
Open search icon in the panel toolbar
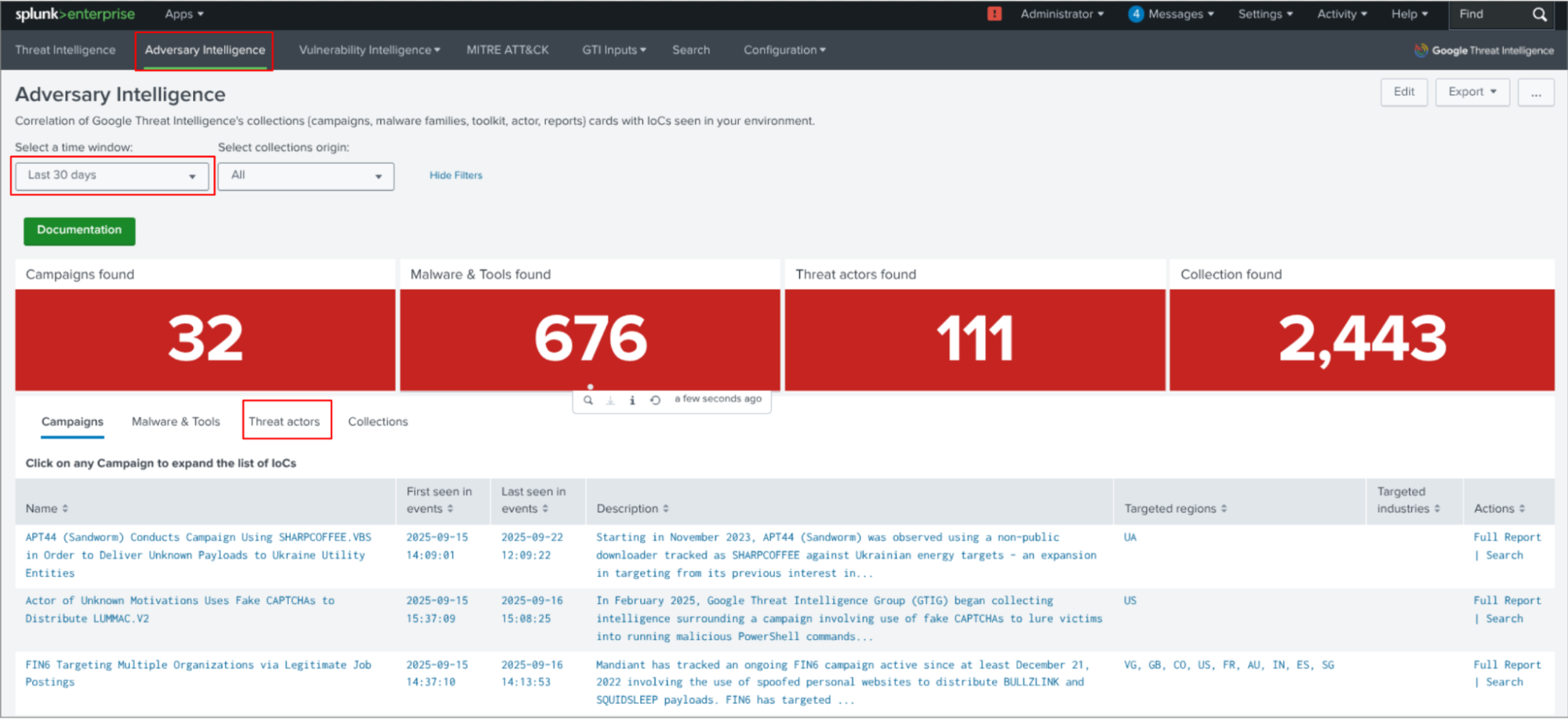[x=588, y=400]
